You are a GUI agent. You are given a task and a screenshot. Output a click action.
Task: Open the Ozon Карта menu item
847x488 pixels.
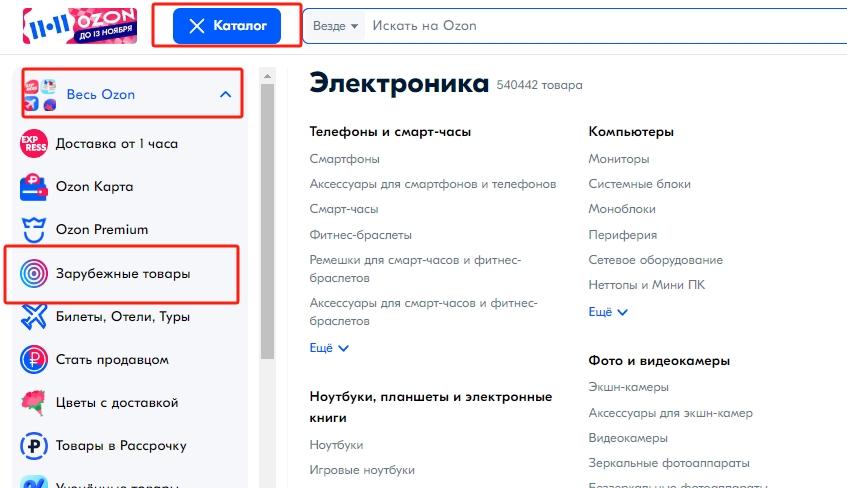pos(95,186)
